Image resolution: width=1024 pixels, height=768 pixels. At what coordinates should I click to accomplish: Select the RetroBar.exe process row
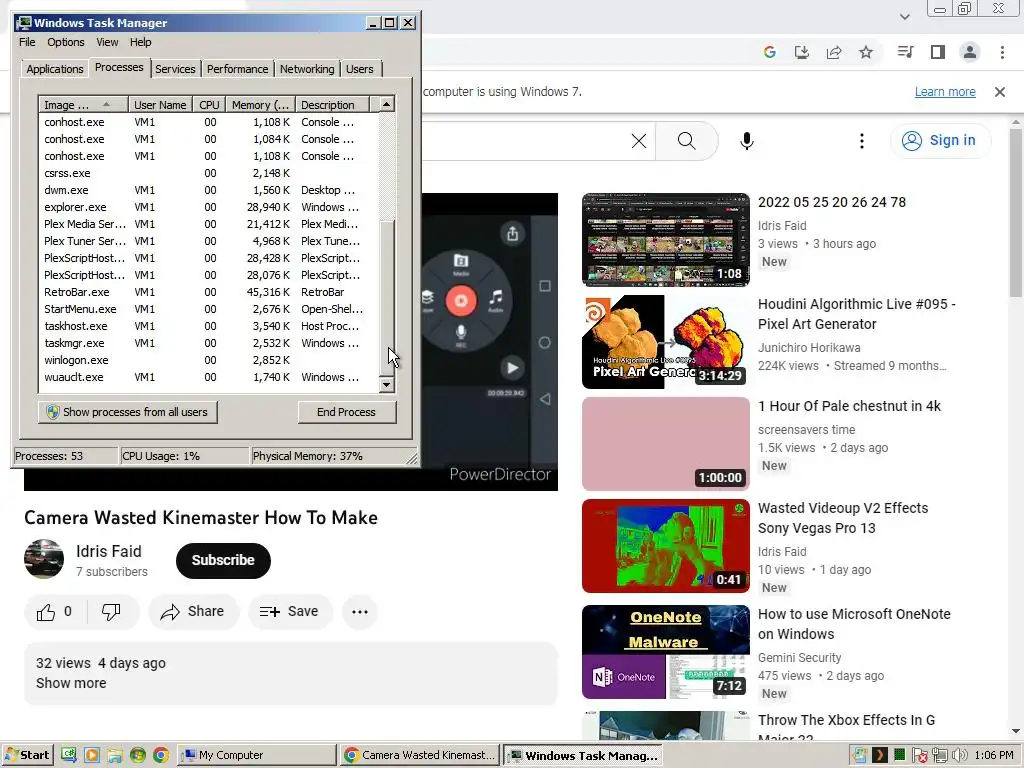208,292
